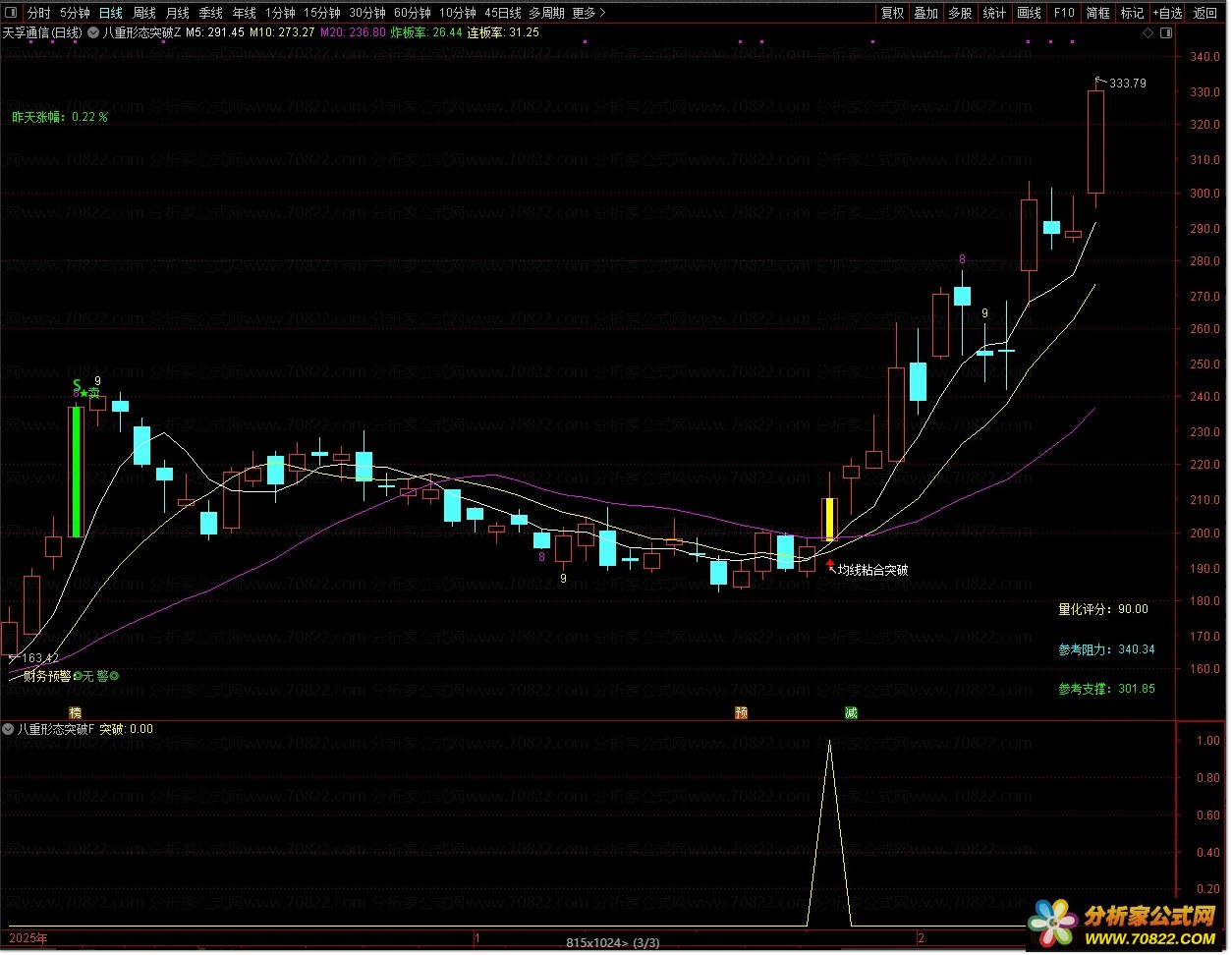This screenshot has width=1232, height=955.
Task: Toggle 简框 simple frame mode
Action: tap(1097, 13)
